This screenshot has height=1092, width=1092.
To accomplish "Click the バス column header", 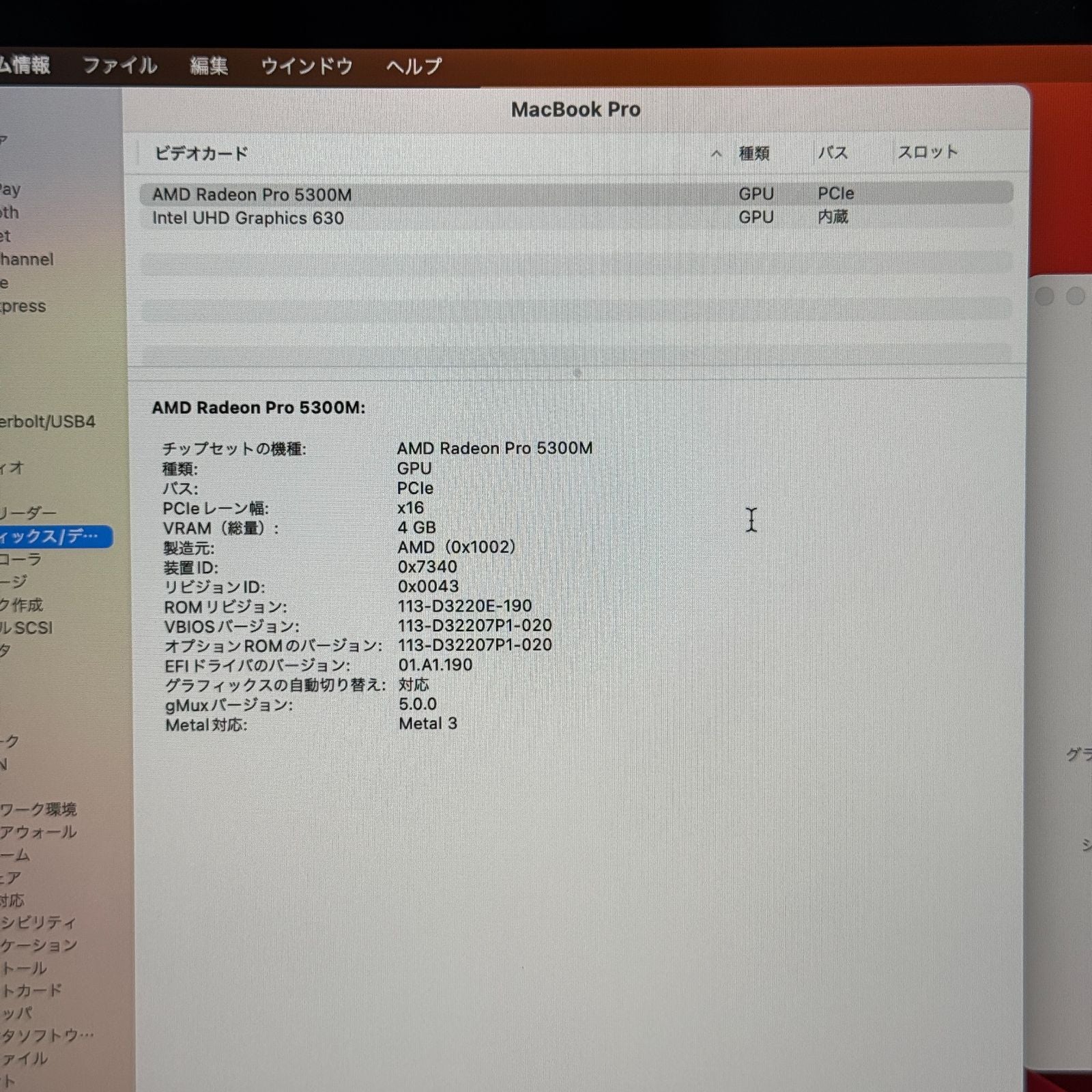I will click(833, 153).
